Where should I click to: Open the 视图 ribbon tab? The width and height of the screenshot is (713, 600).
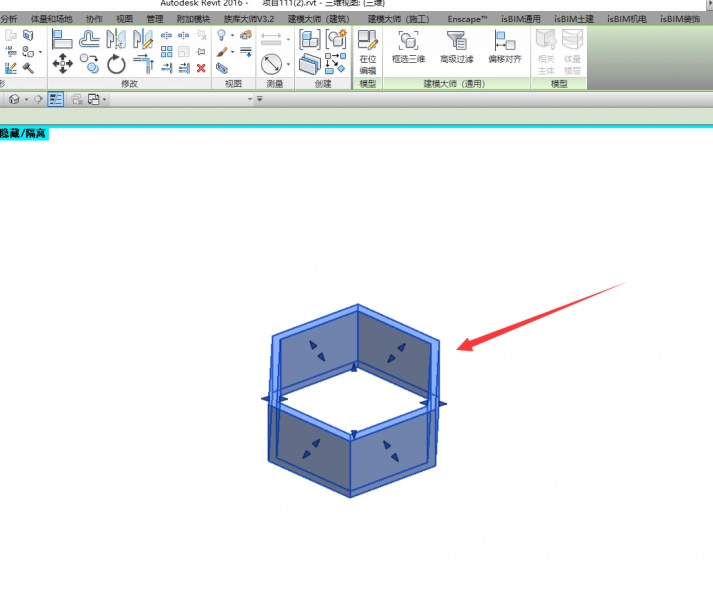tap(124, 19)
